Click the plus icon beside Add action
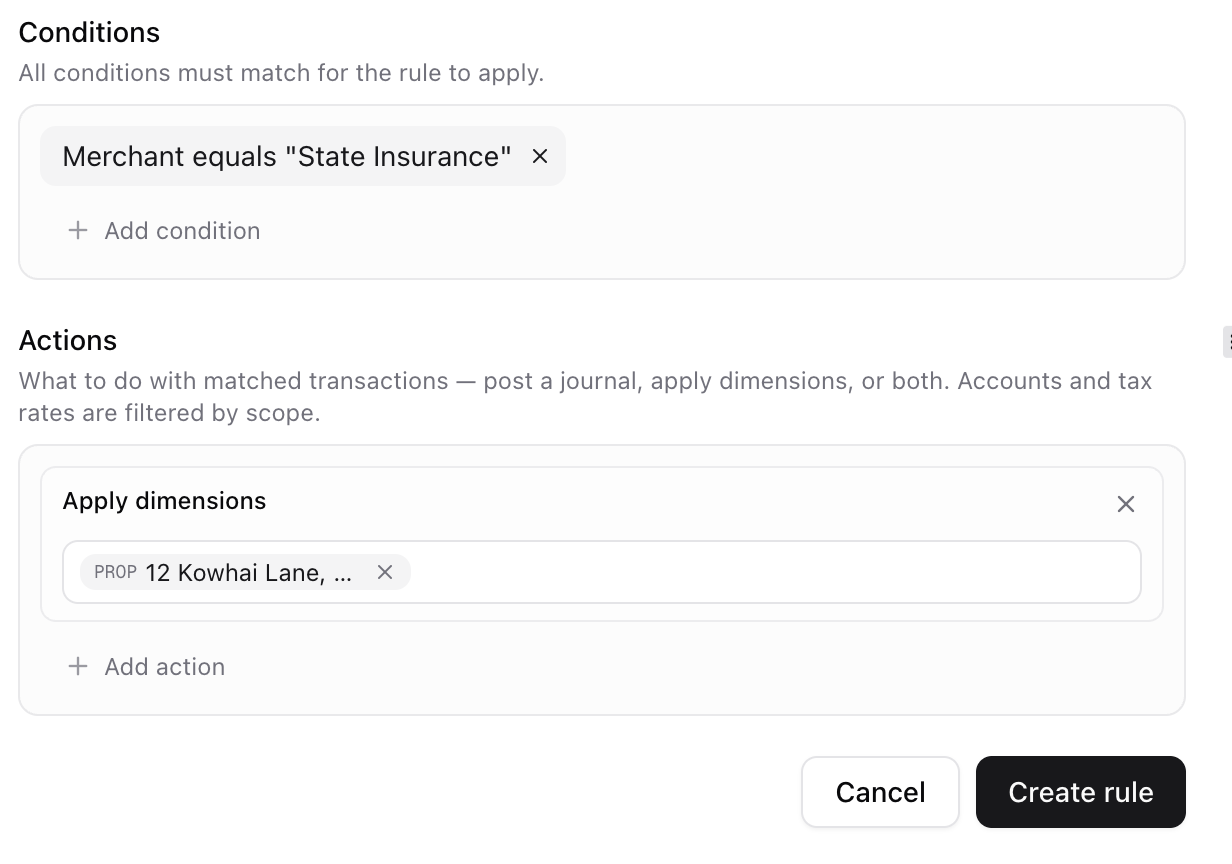 [77, 666]
